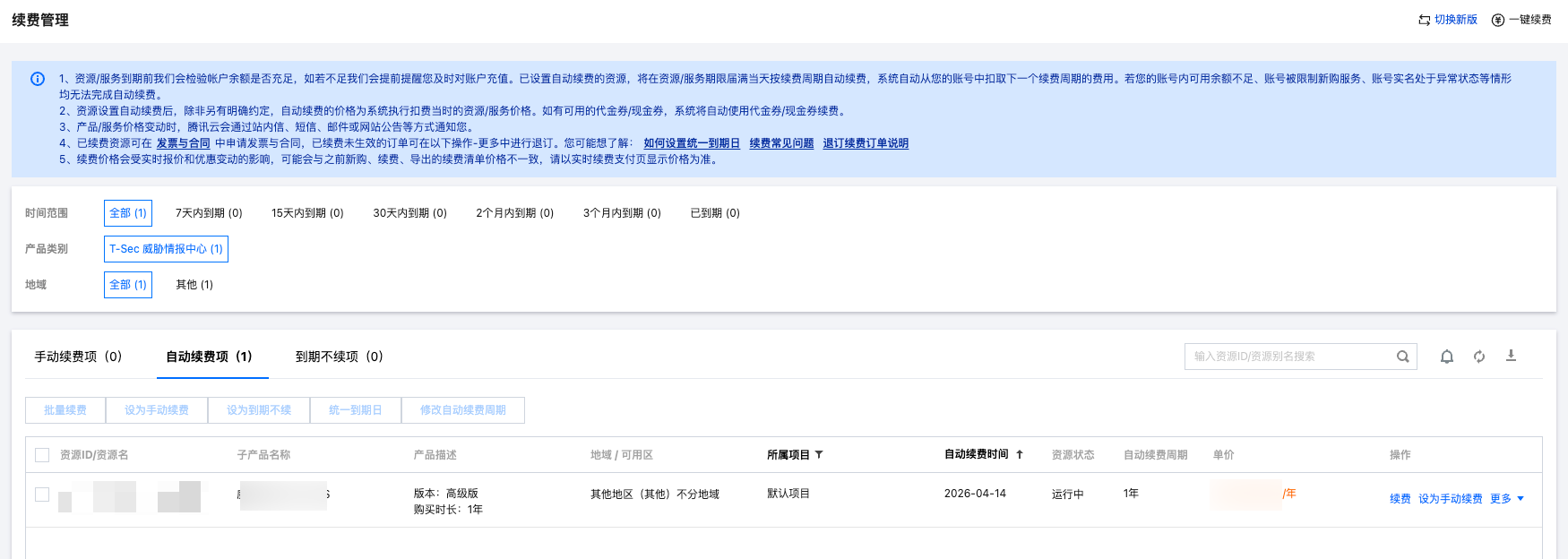Select the 7天内到期 time range filter

coord(209,213)
